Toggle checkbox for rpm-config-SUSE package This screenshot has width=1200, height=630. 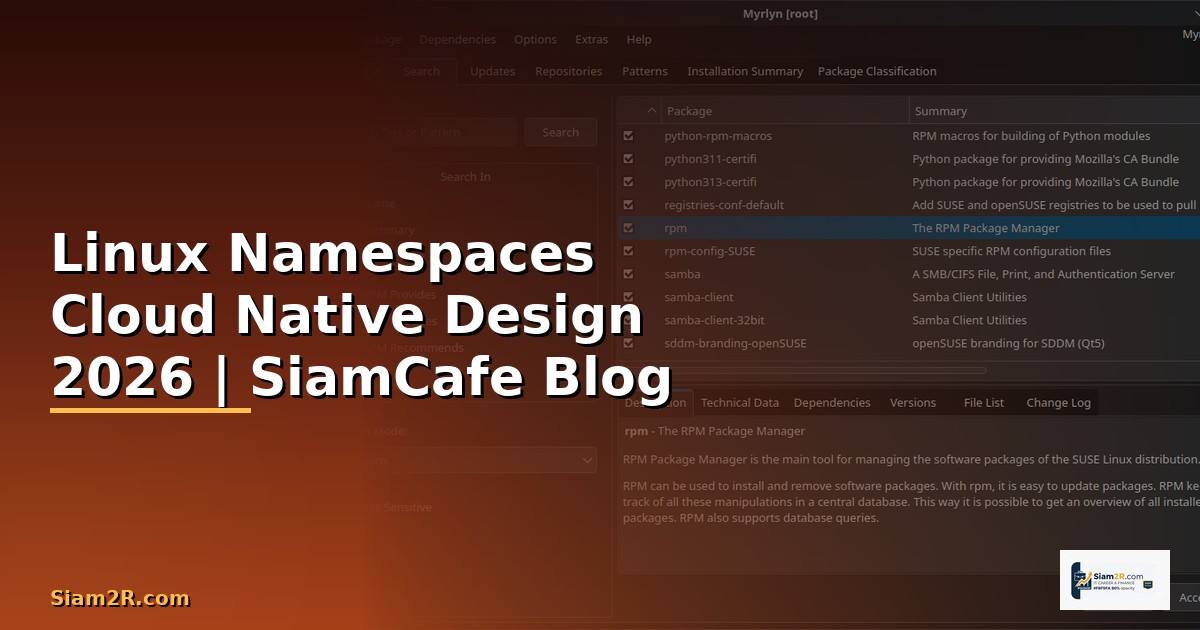point(628,250)
